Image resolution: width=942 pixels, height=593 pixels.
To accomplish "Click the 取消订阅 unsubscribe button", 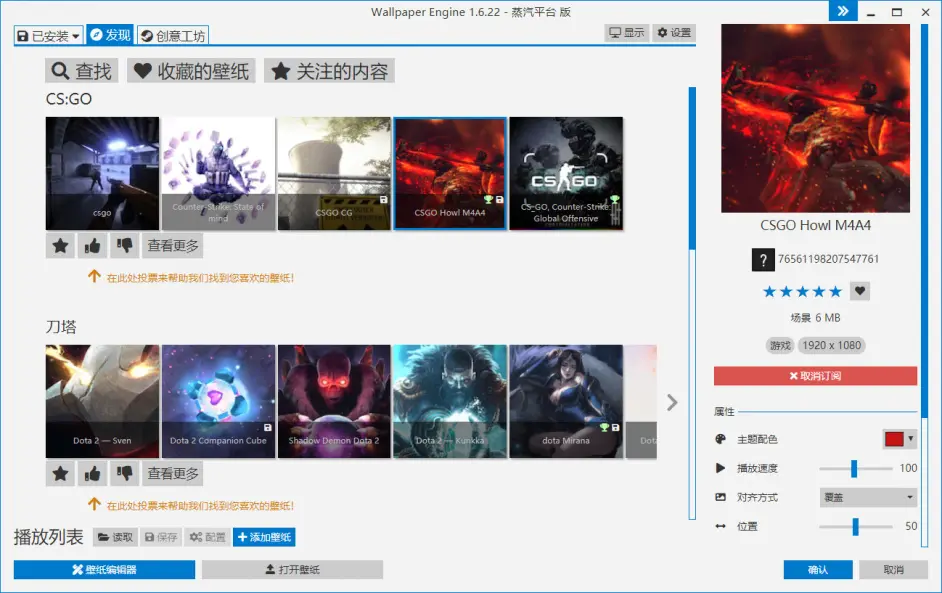I will (815, 376).
